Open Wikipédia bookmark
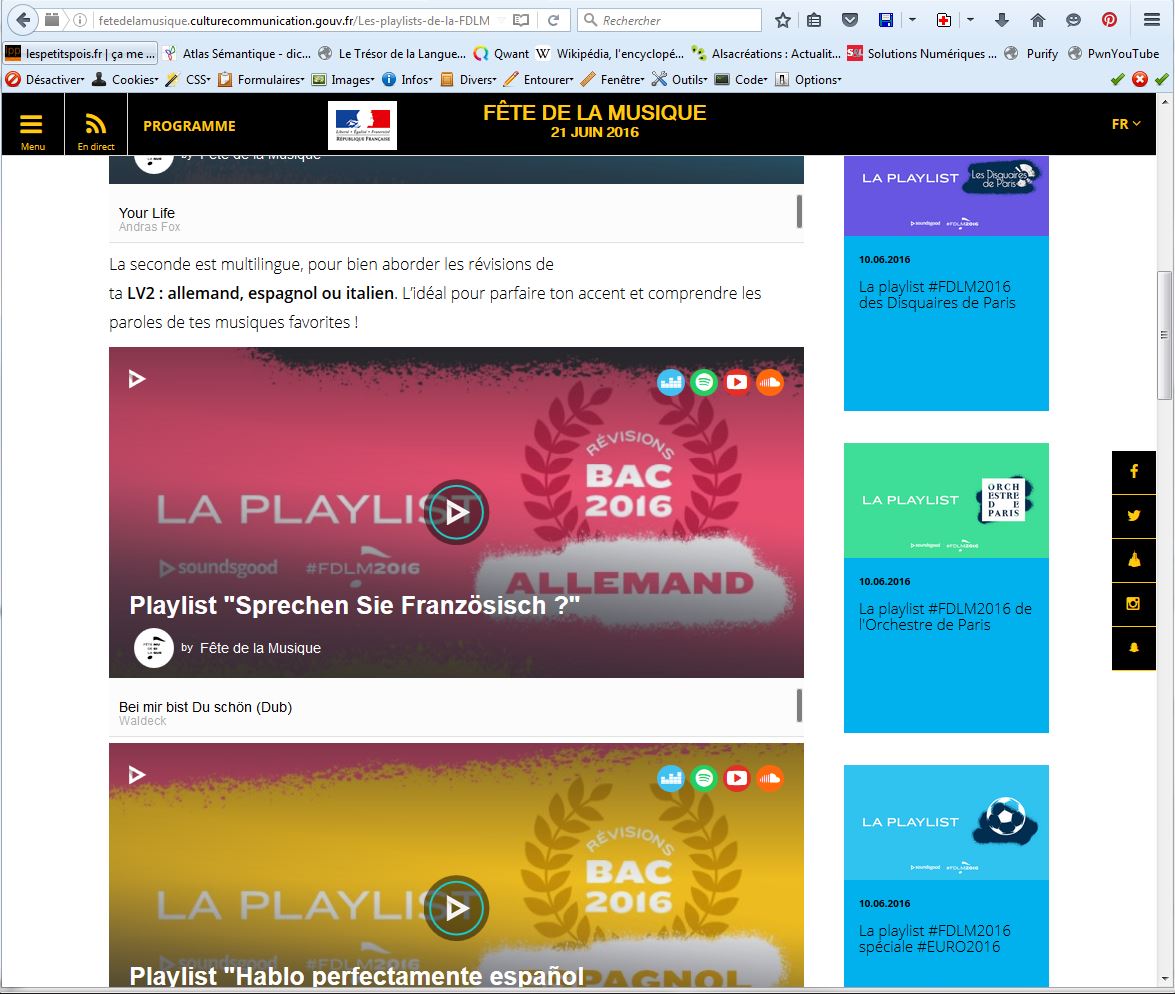Viewport: 1175px width, 994px height. coord(610,53)
